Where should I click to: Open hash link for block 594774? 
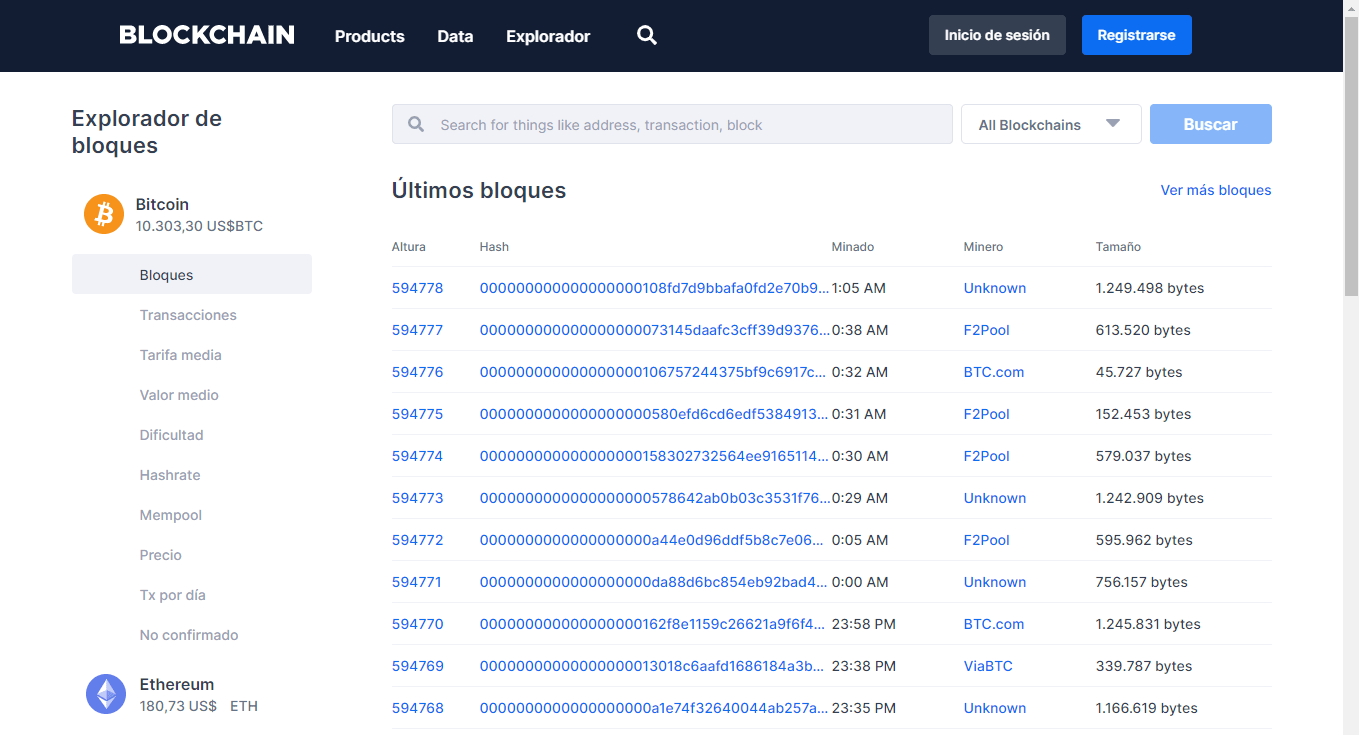(x=654, y=456)
